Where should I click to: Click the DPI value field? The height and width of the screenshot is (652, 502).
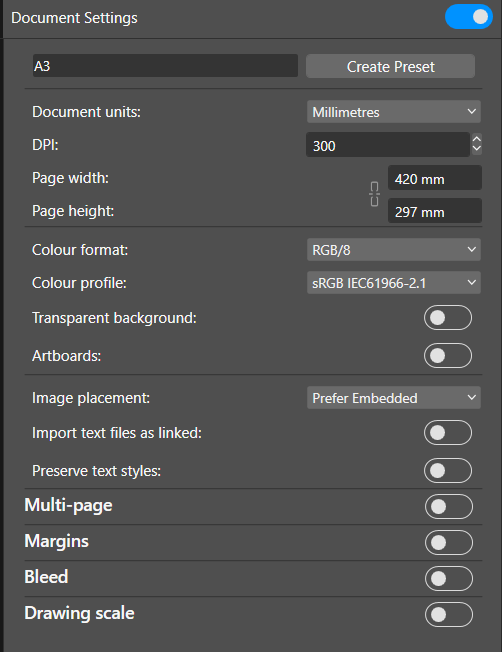tap(388, 145)
